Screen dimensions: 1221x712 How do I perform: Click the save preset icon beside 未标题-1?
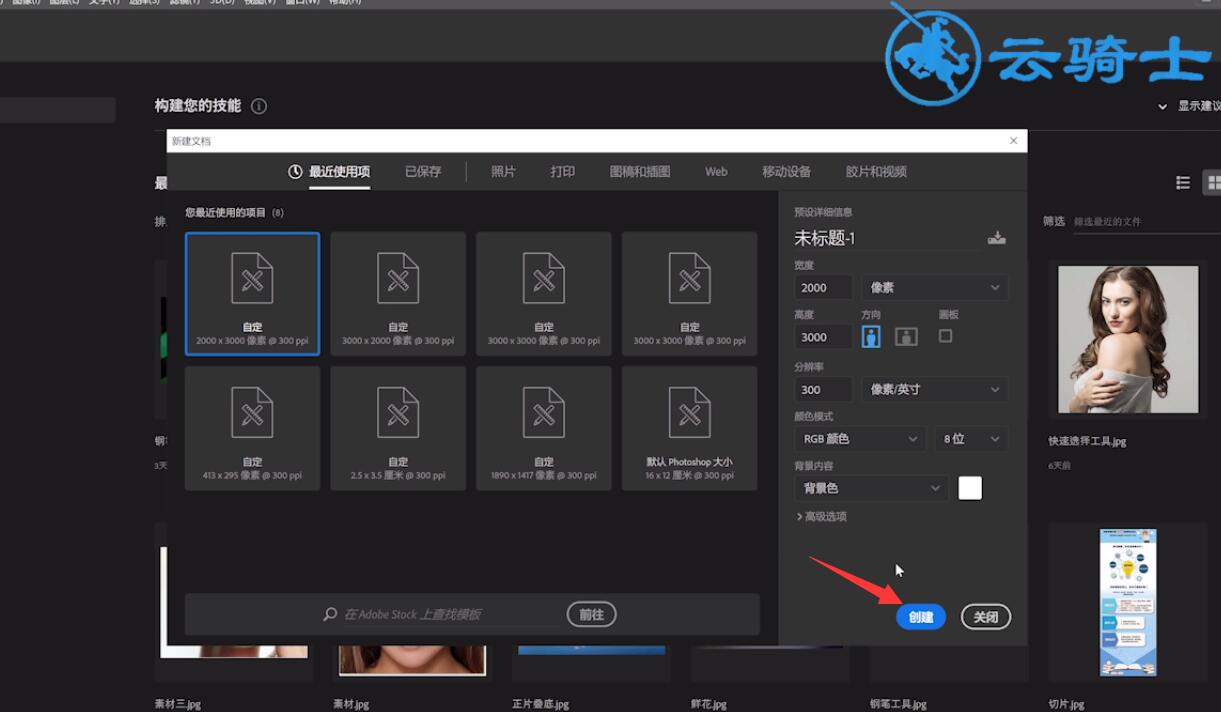coord(996,238)
